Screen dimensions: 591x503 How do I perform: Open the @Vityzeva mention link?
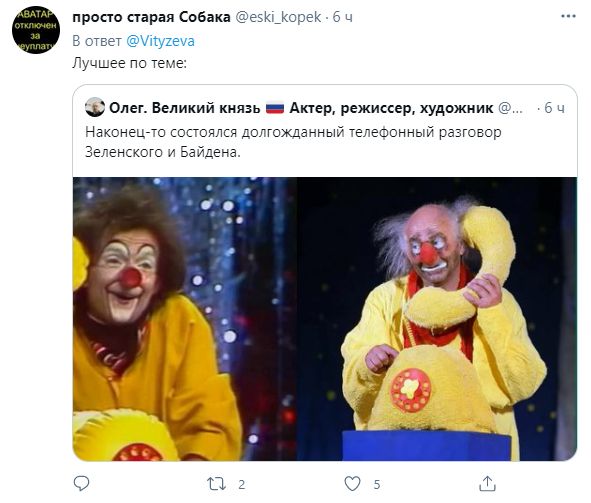point(160,41)
